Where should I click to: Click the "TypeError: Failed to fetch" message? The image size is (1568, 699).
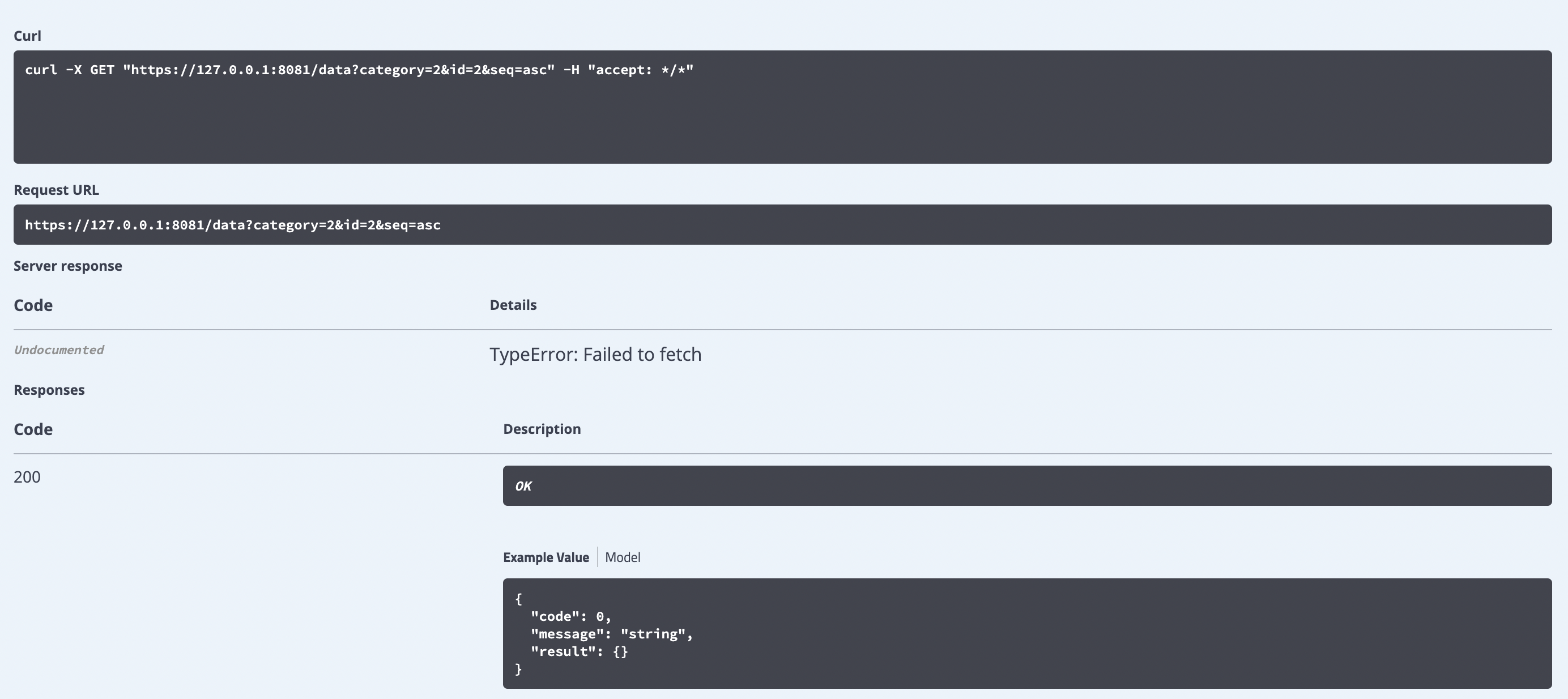[595, 355]
